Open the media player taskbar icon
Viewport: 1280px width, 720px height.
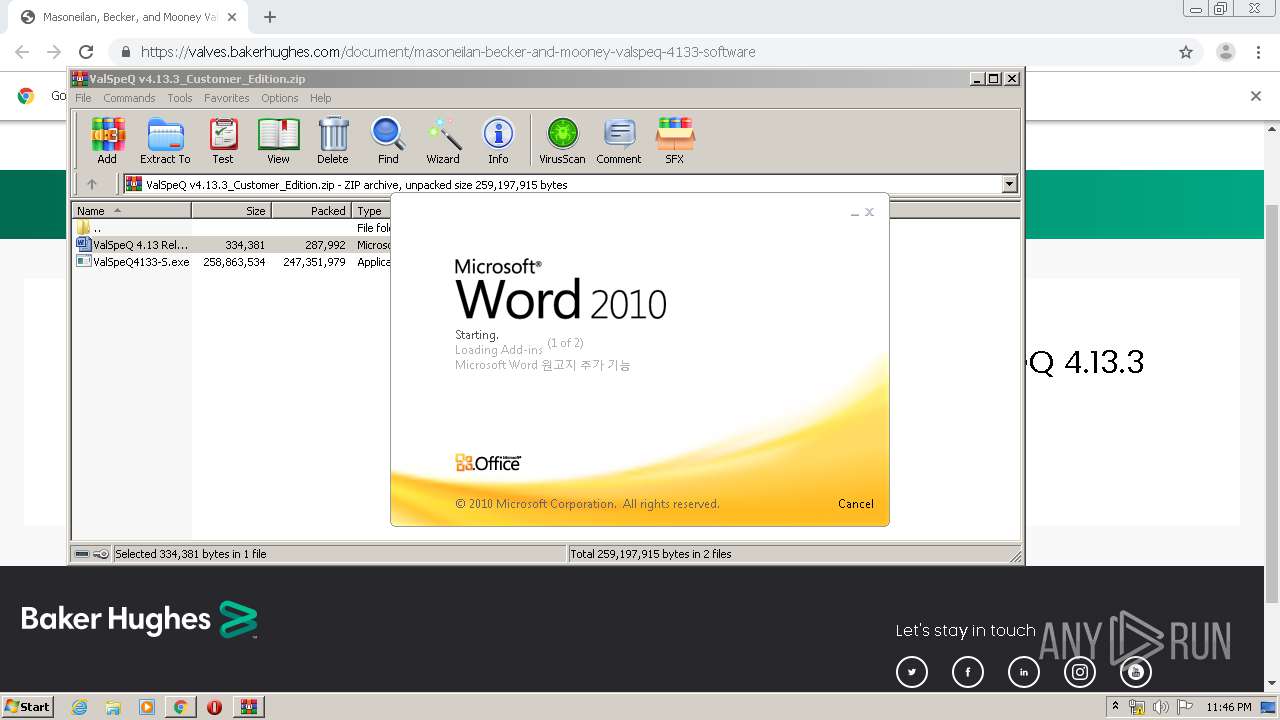(147, 707)
